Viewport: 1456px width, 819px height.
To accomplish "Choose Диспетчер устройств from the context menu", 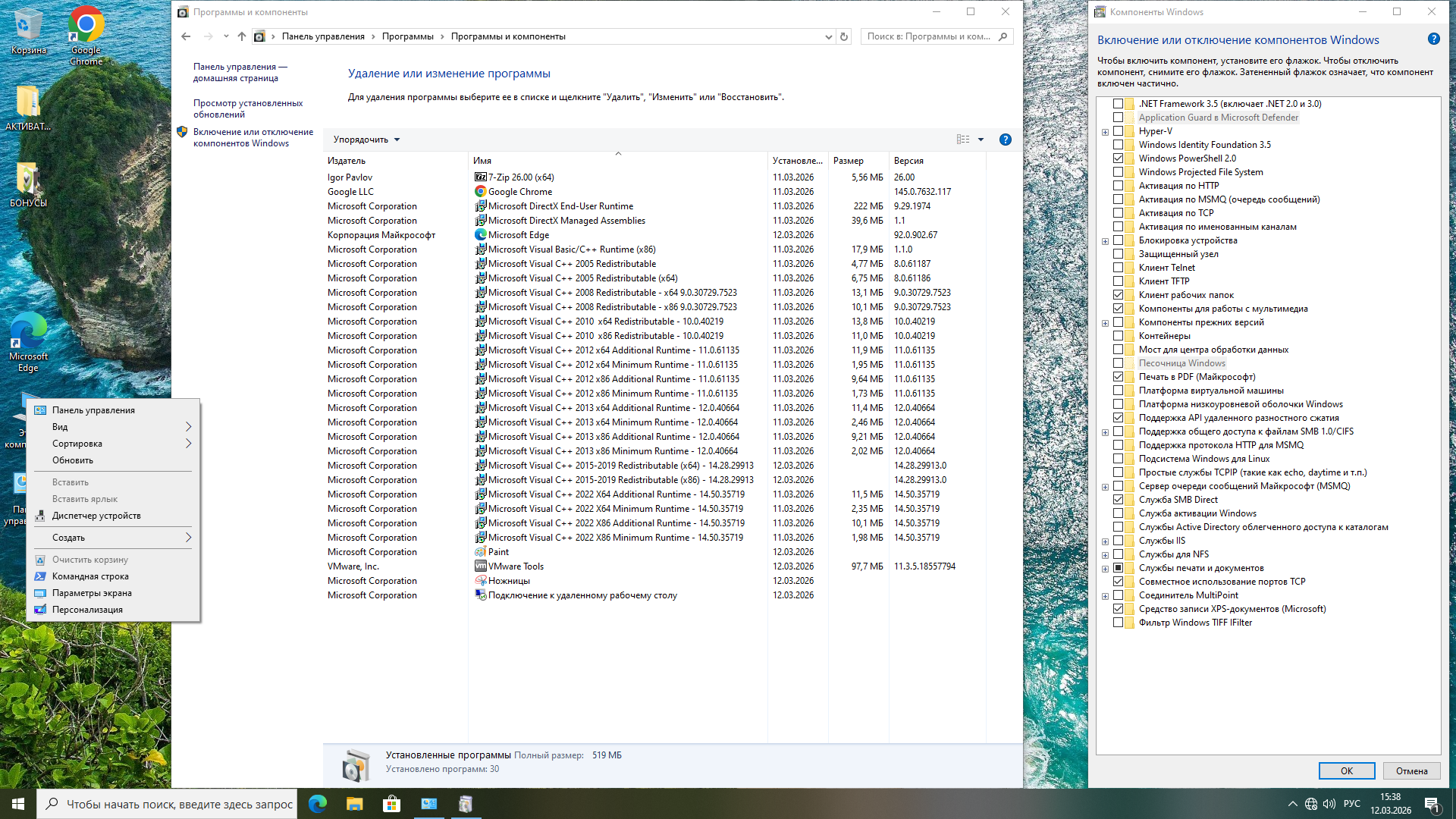I will (96, 516).
